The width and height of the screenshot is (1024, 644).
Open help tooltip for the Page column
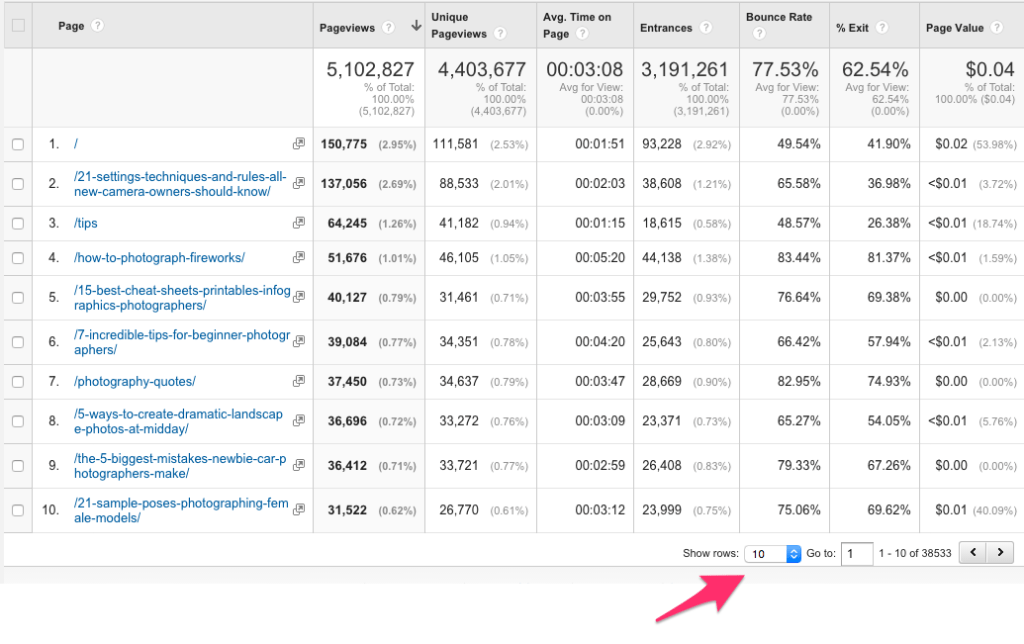(x=98, y=26)
